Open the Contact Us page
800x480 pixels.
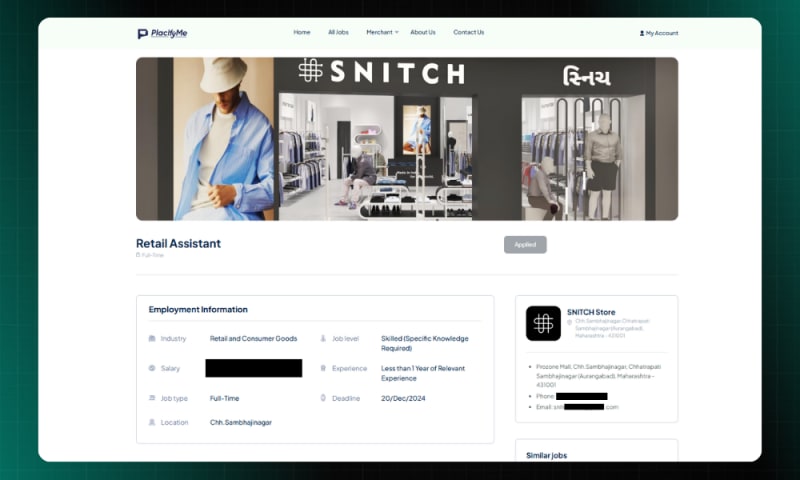click(468, 32)
